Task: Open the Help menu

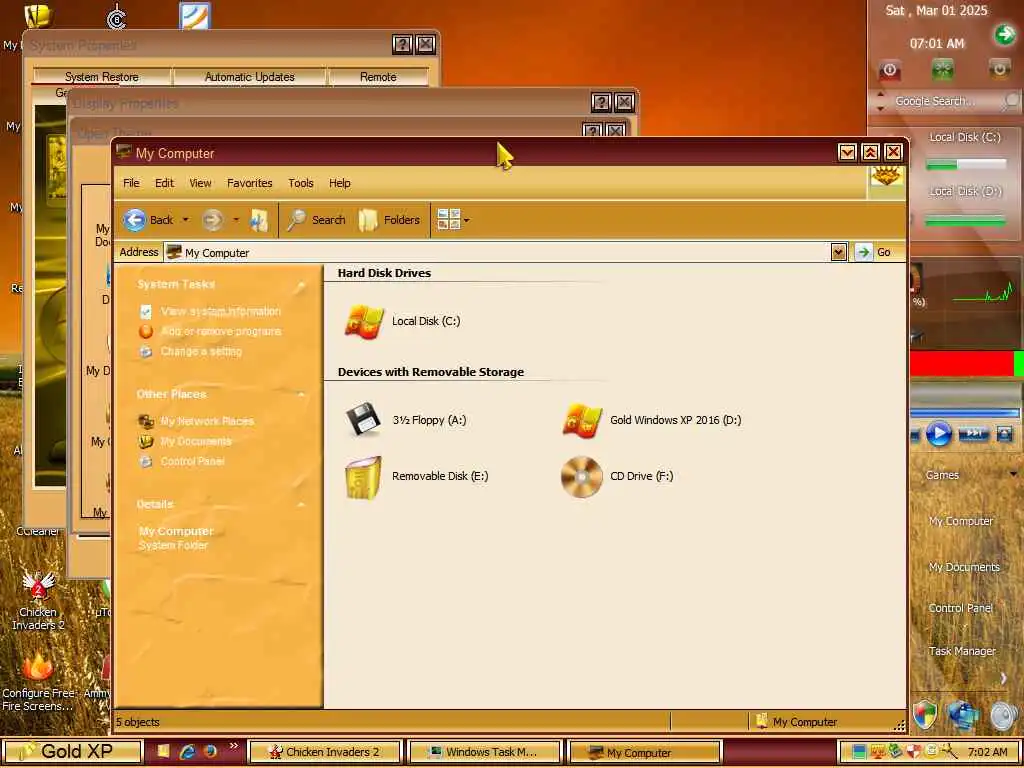Action: click(x=339, y=183)
